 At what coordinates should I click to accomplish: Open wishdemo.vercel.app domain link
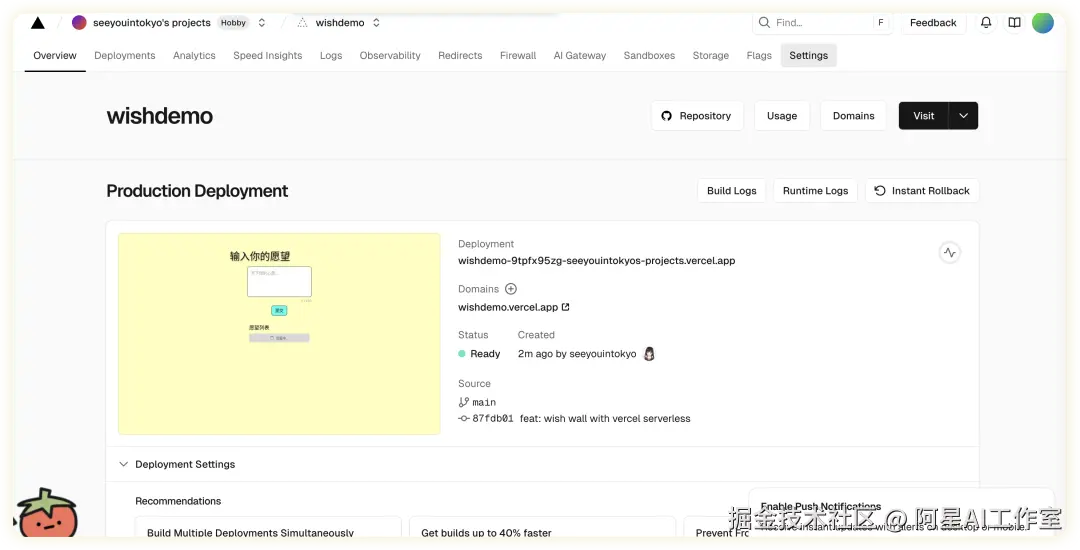coord(508,307)
